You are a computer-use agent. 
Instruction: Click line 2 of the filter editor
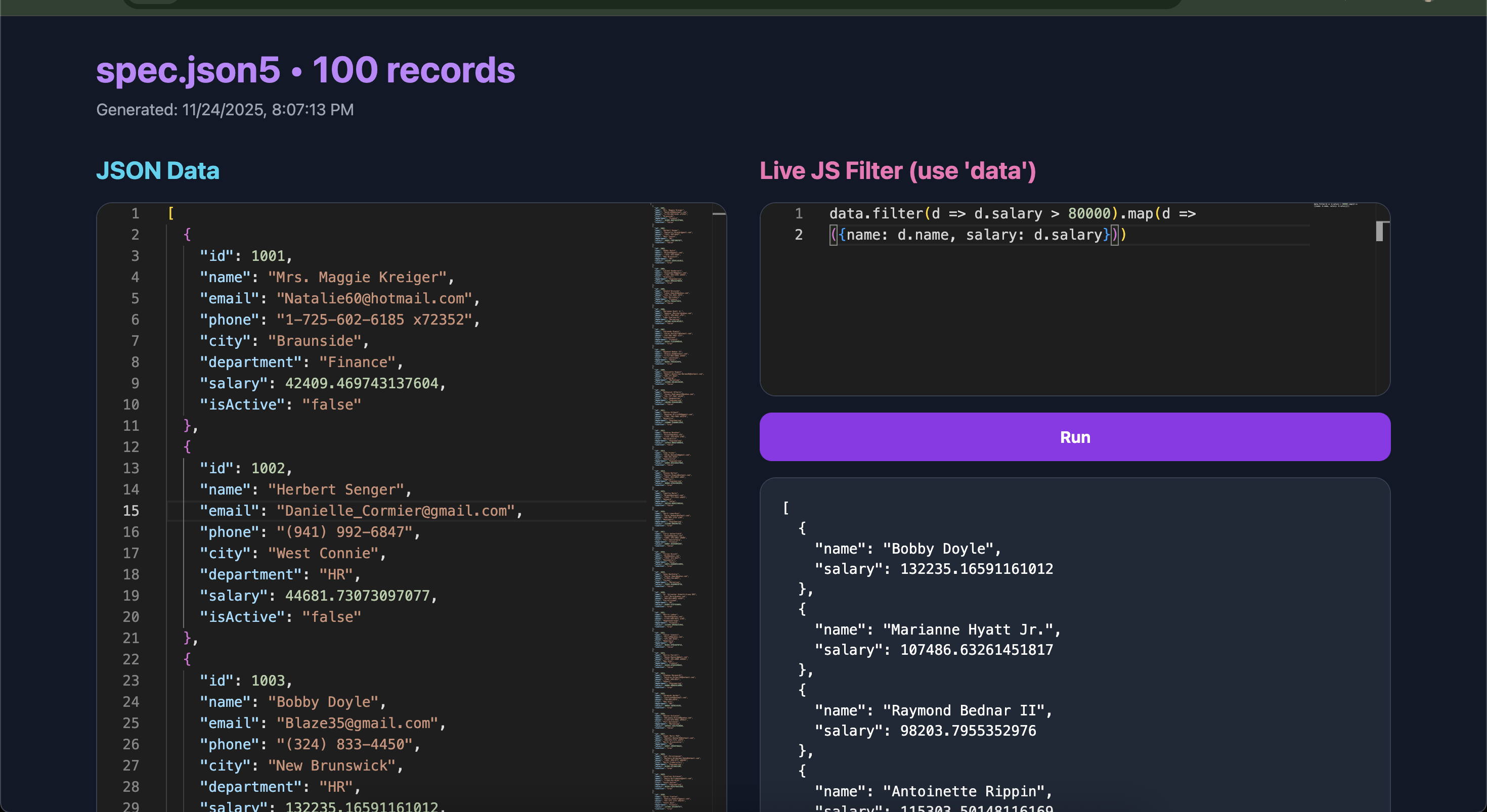976,234
